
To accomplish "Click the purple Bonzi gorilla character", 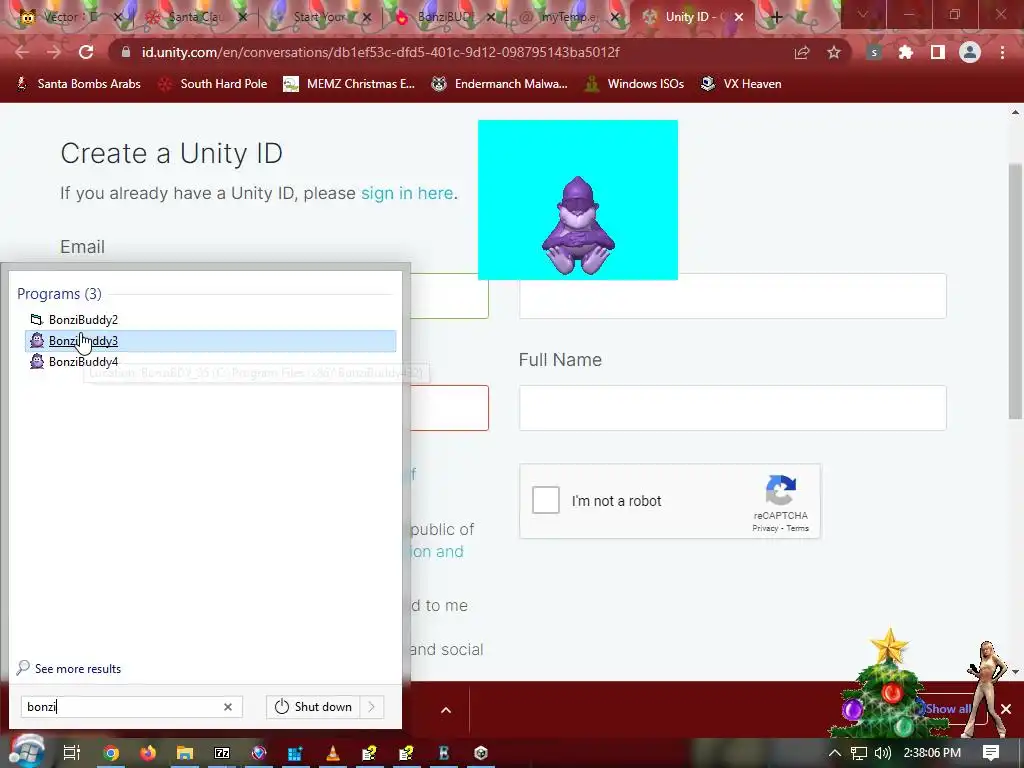I will click(578, 225).
